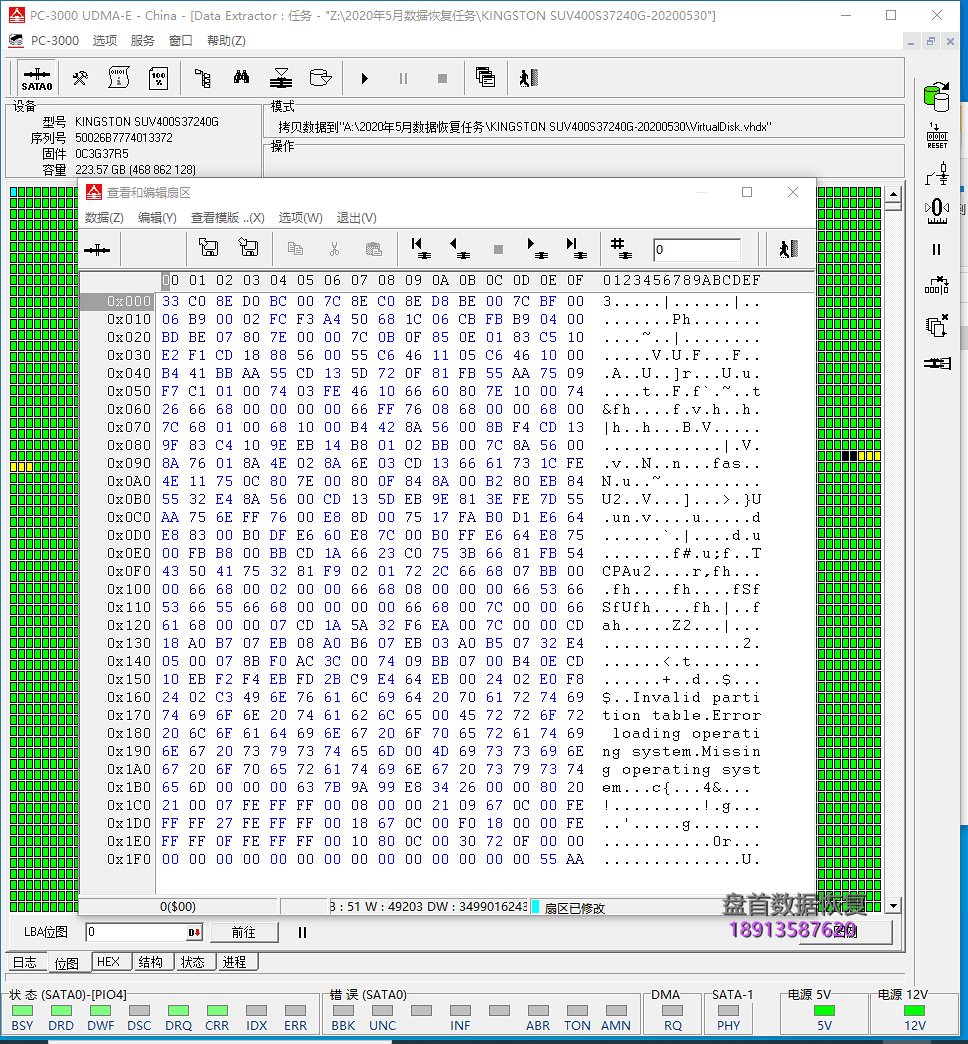Click the exit icon in sector editor toolbar
The width and height of the screenshot is (968, 1044).
pyautogui.click(x=788, y=248)
